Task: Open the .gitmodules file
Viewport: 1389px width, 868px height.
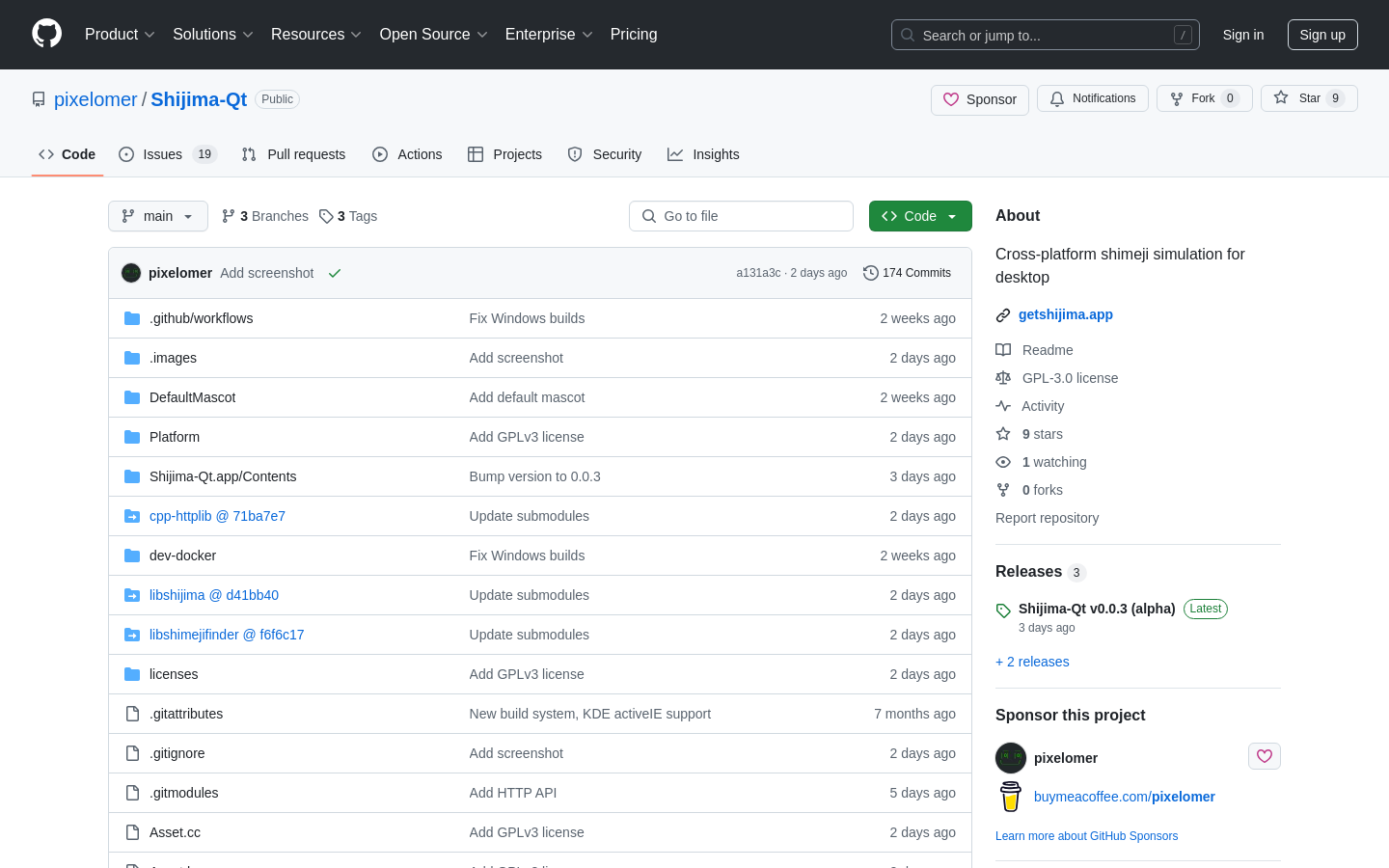Action: 184,793
